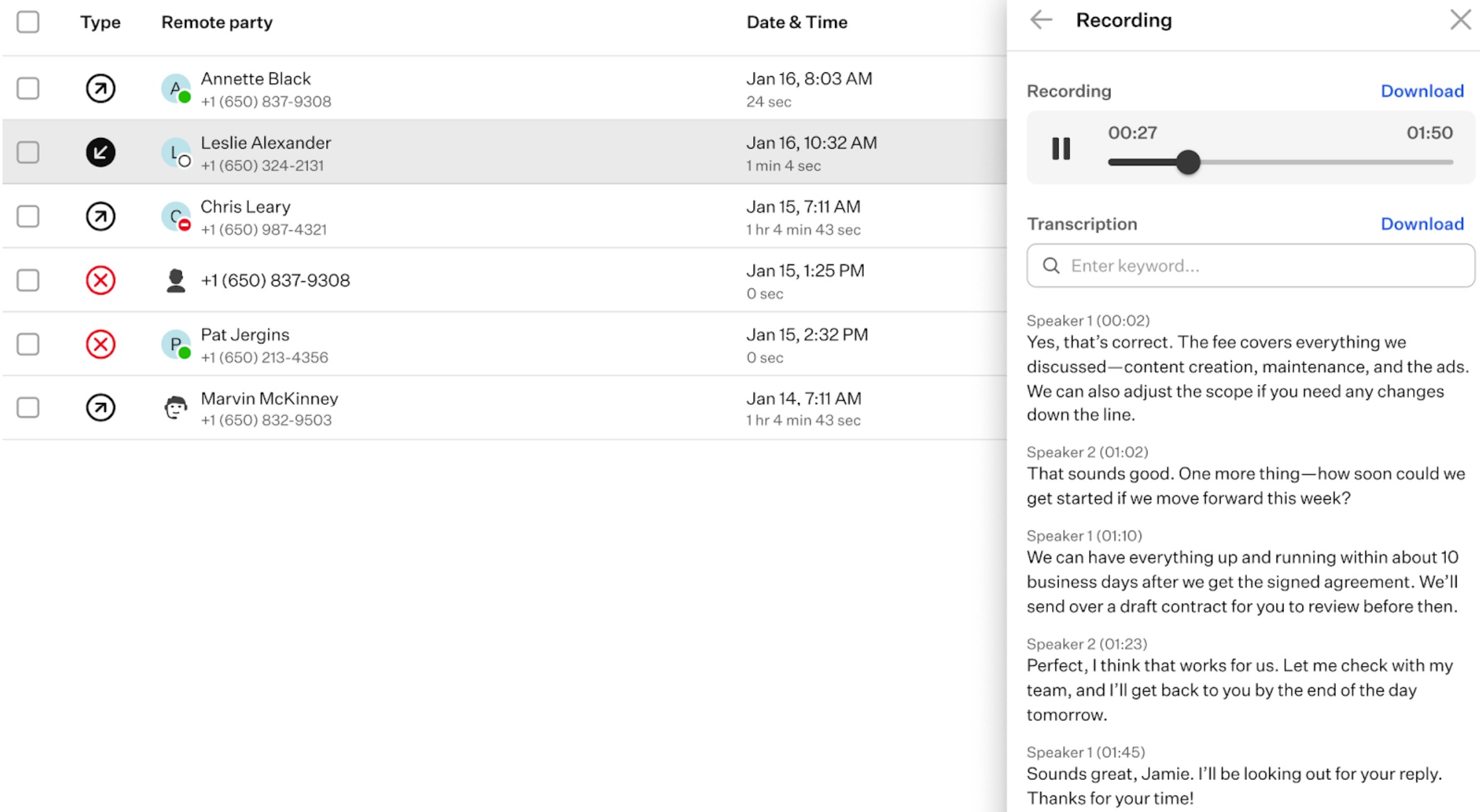Open Chris Leary's avatar
Screen dimensions: 1480x812
[x=176, y=217]
